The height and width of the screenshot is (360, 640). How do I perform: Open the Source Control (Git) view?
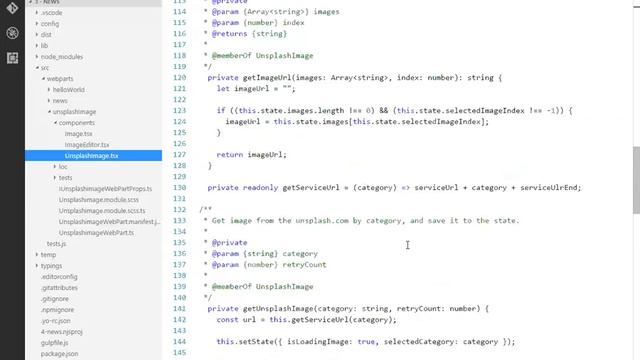[x=12, y=8]
